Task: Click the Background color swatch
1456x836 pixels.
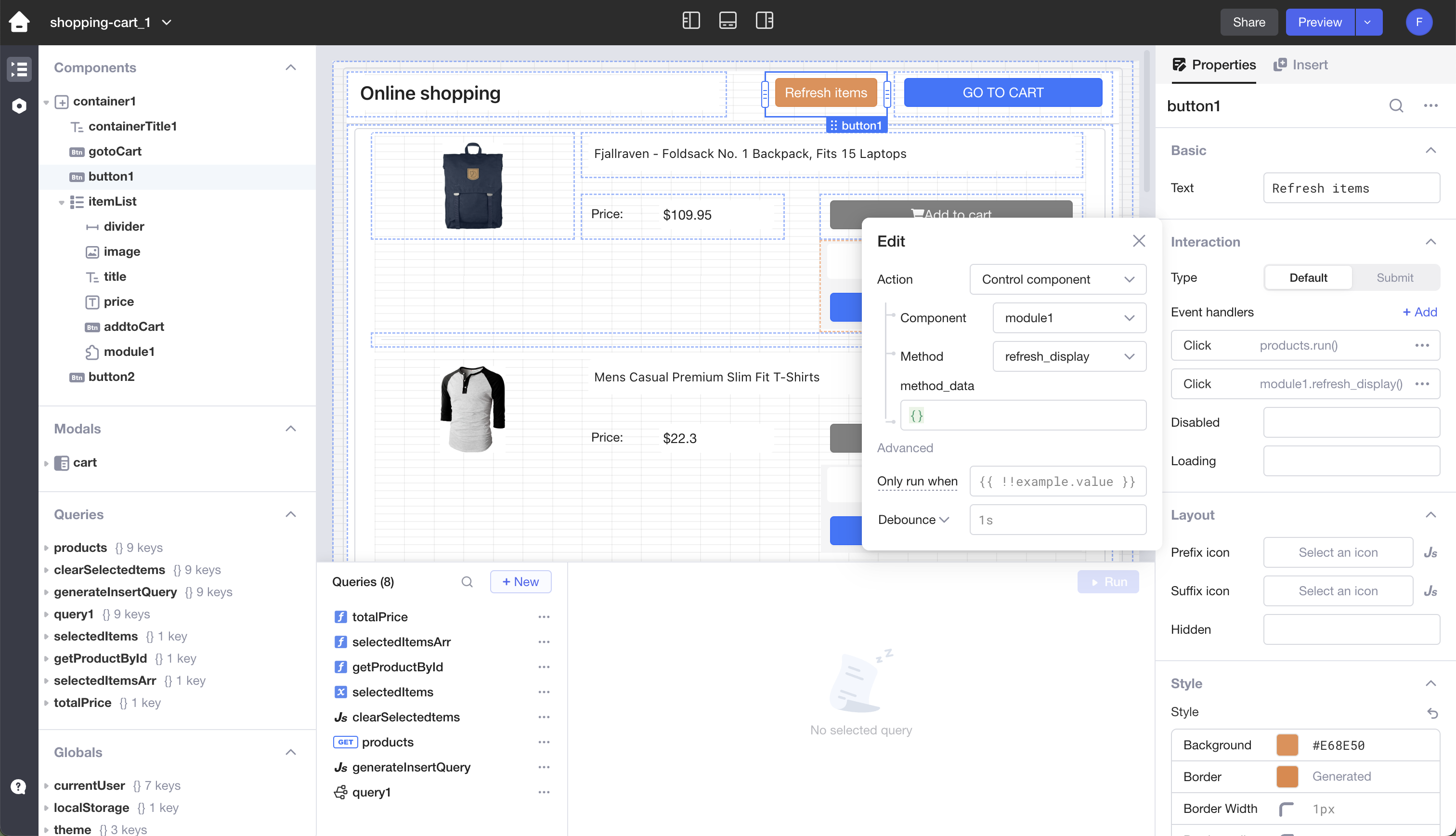Action: coord(1287,745)
